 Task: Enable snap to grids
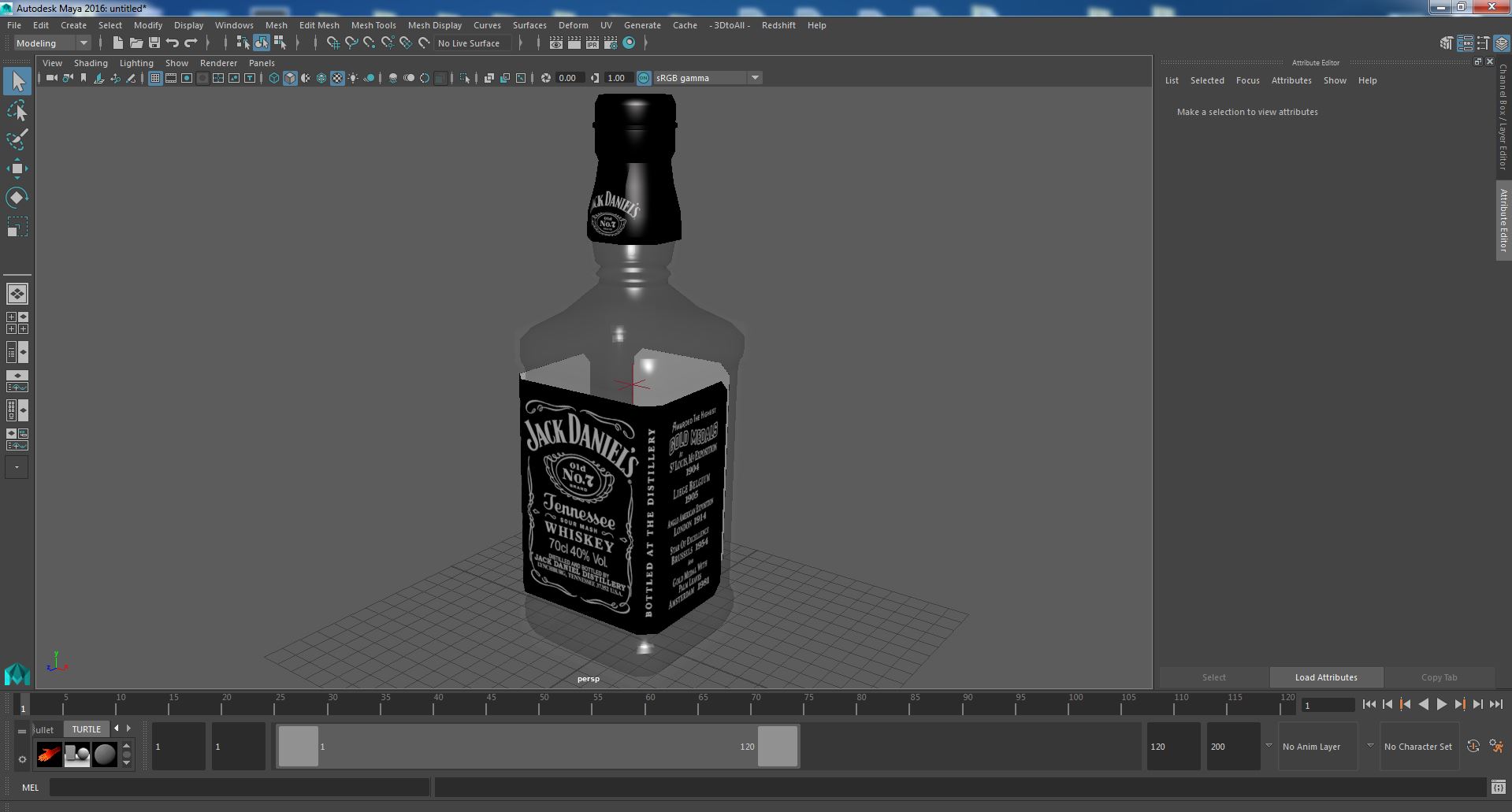pos(333,43)
